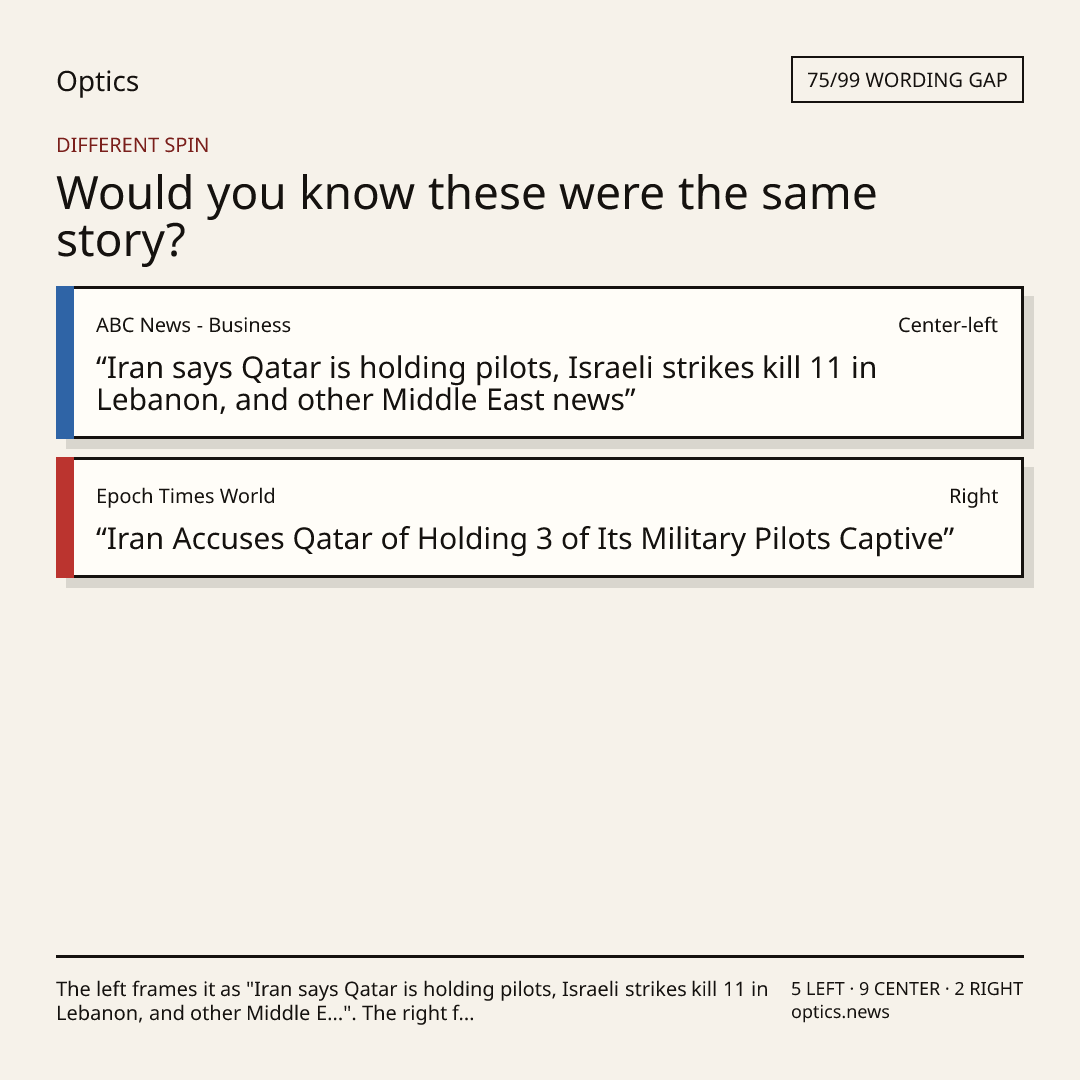Screen dimensions: 1080x1080
Task: Click the Optics logo text
Action: click(x=97, y=81)
